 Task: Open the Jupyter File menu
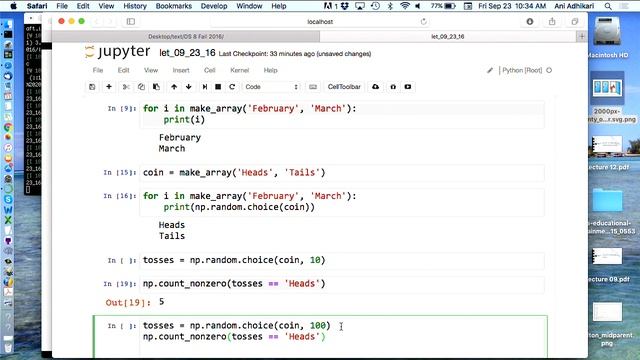[98, 70]
